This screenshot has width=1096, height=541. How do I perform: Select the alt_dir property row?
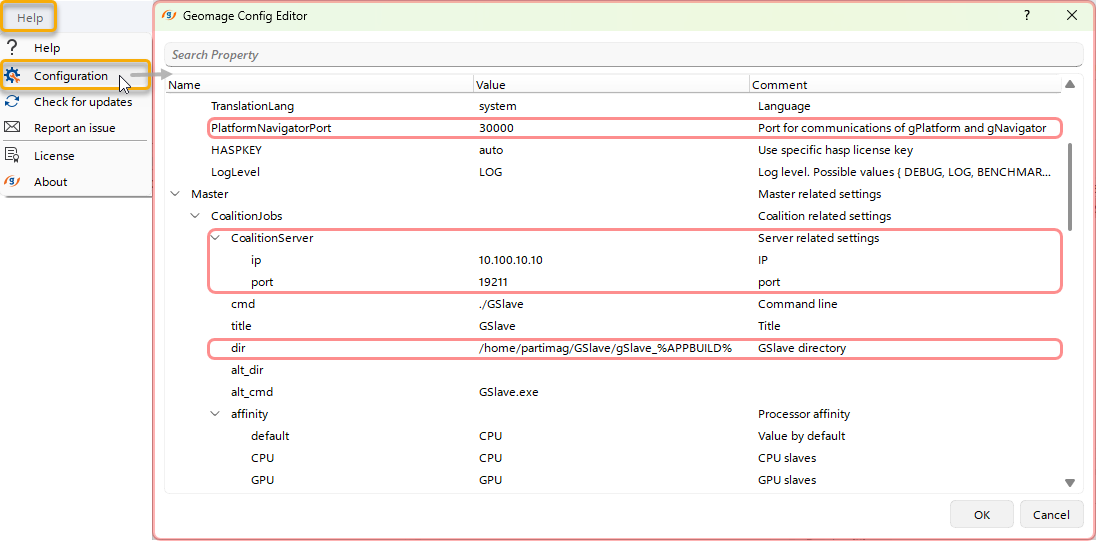[614, 370]
